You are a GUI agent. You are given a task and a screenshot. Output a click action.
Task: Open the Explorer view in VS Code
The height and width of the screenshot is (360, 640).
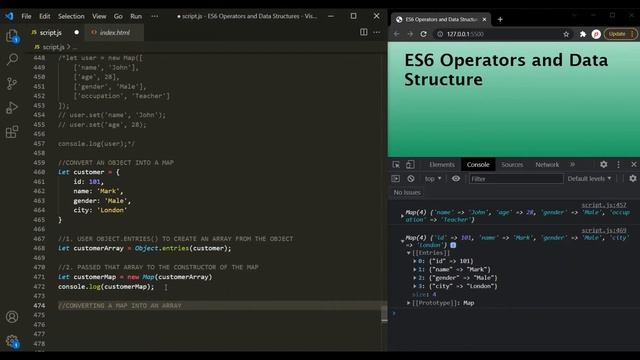[12, 36]
